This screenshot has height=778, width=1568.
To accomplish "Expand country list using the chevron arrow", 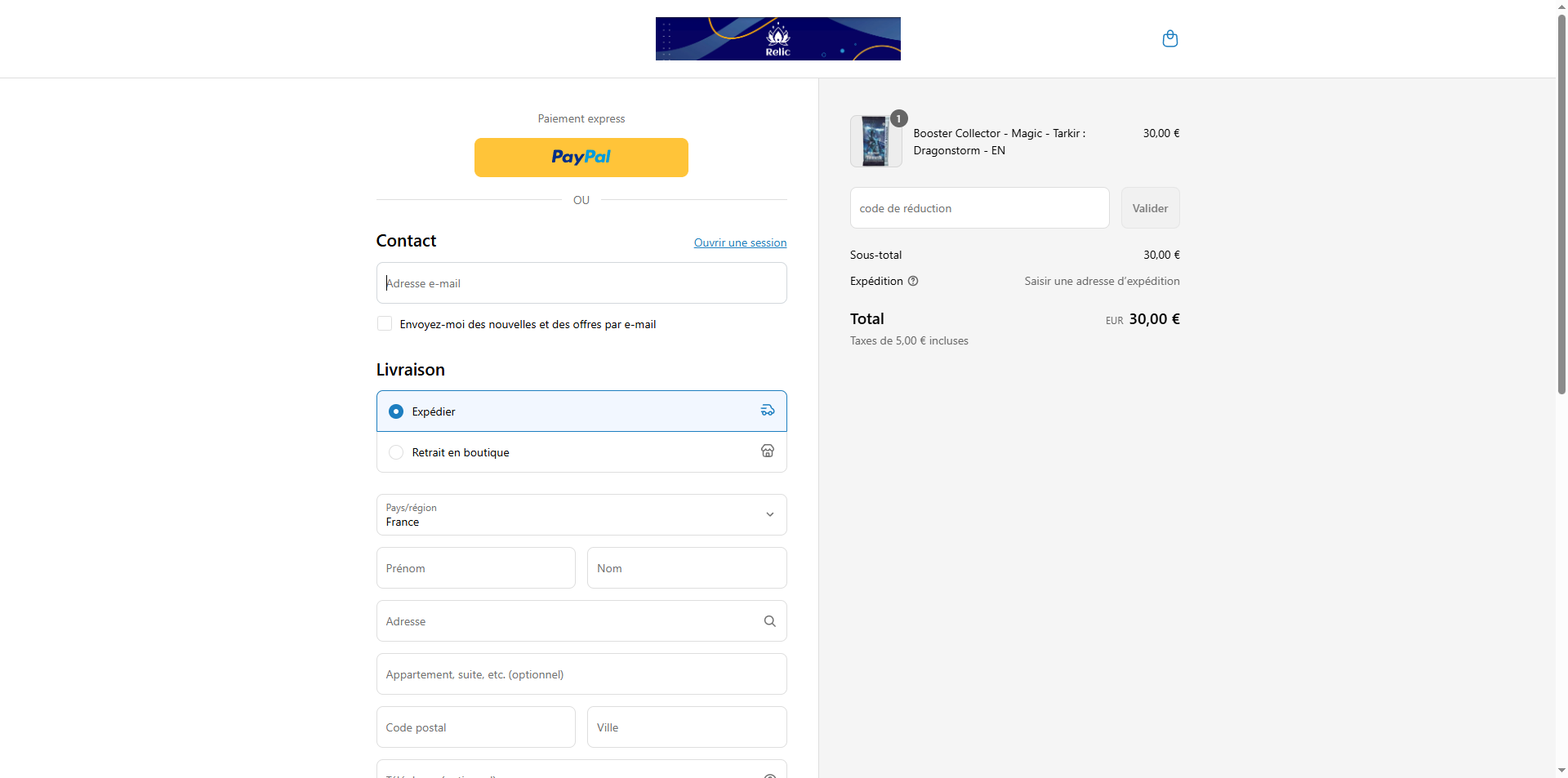I will [x=769, y=515].
